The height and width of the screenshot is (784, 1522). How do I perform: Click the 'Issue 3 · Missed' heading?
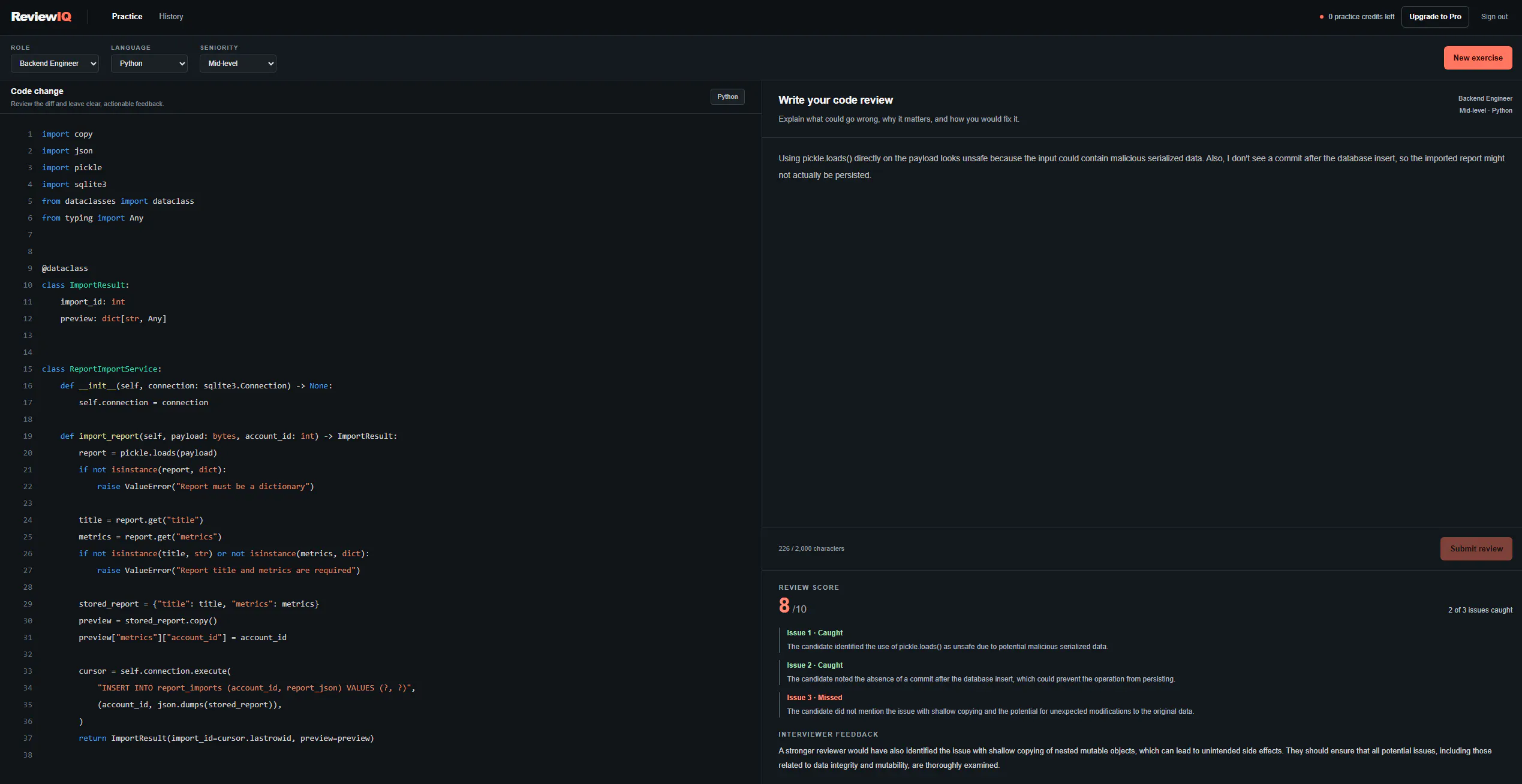coord(814,698)
